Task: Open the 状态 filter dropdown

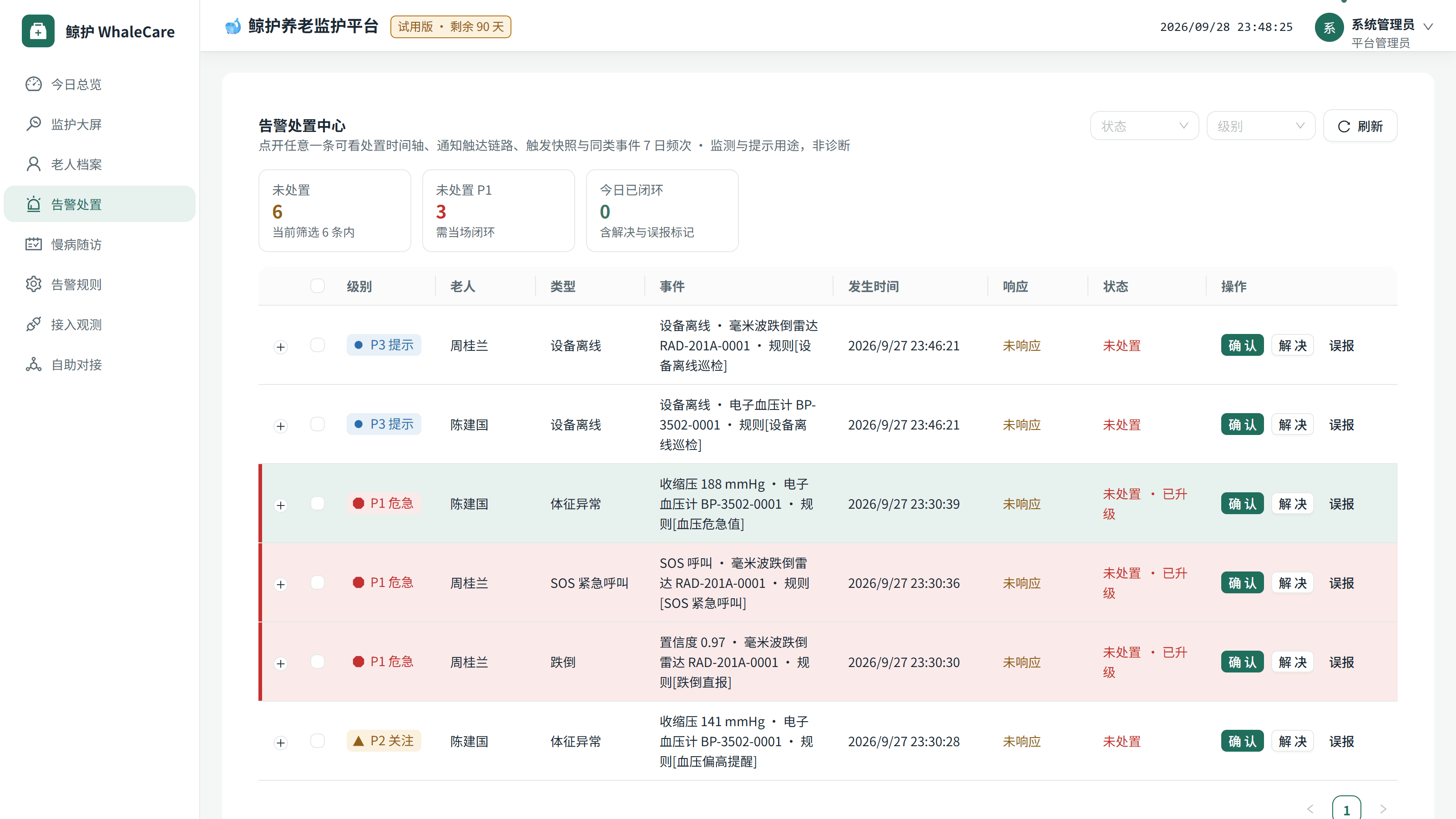Action: [x=1144, y=126]
